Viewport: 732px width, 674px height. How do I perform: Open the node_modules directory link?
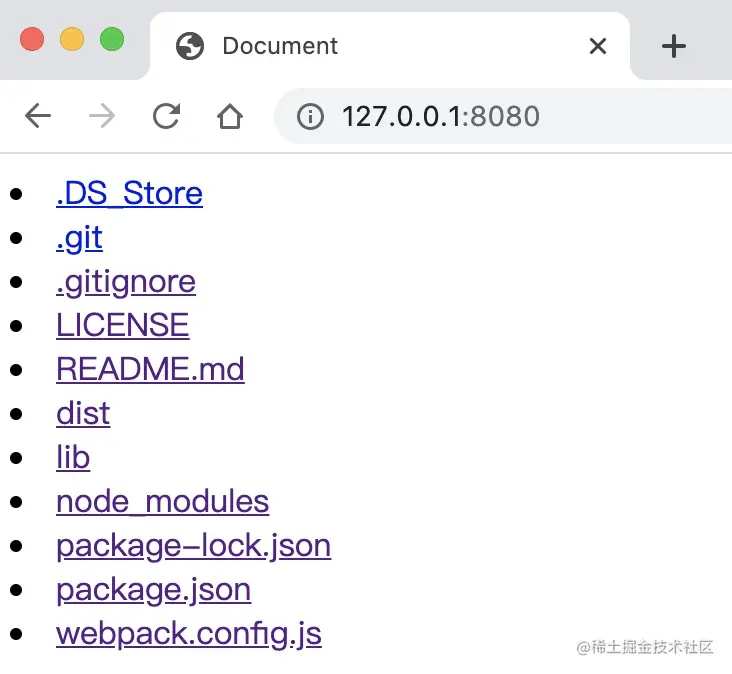pyautogui.click(x=162, y=502)
